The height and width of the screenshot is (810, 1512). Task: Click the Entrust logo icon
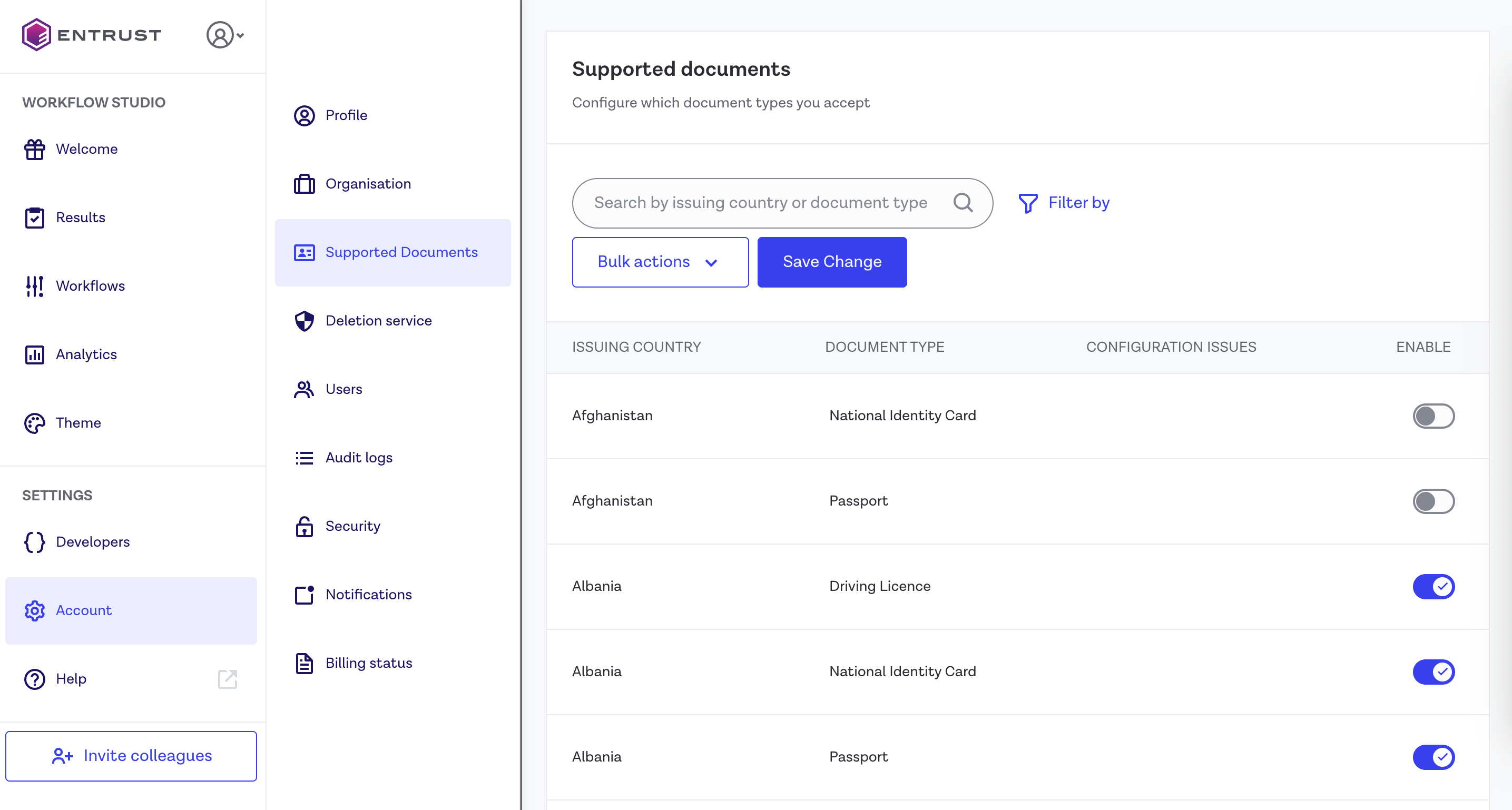click(x=36, y=35)
